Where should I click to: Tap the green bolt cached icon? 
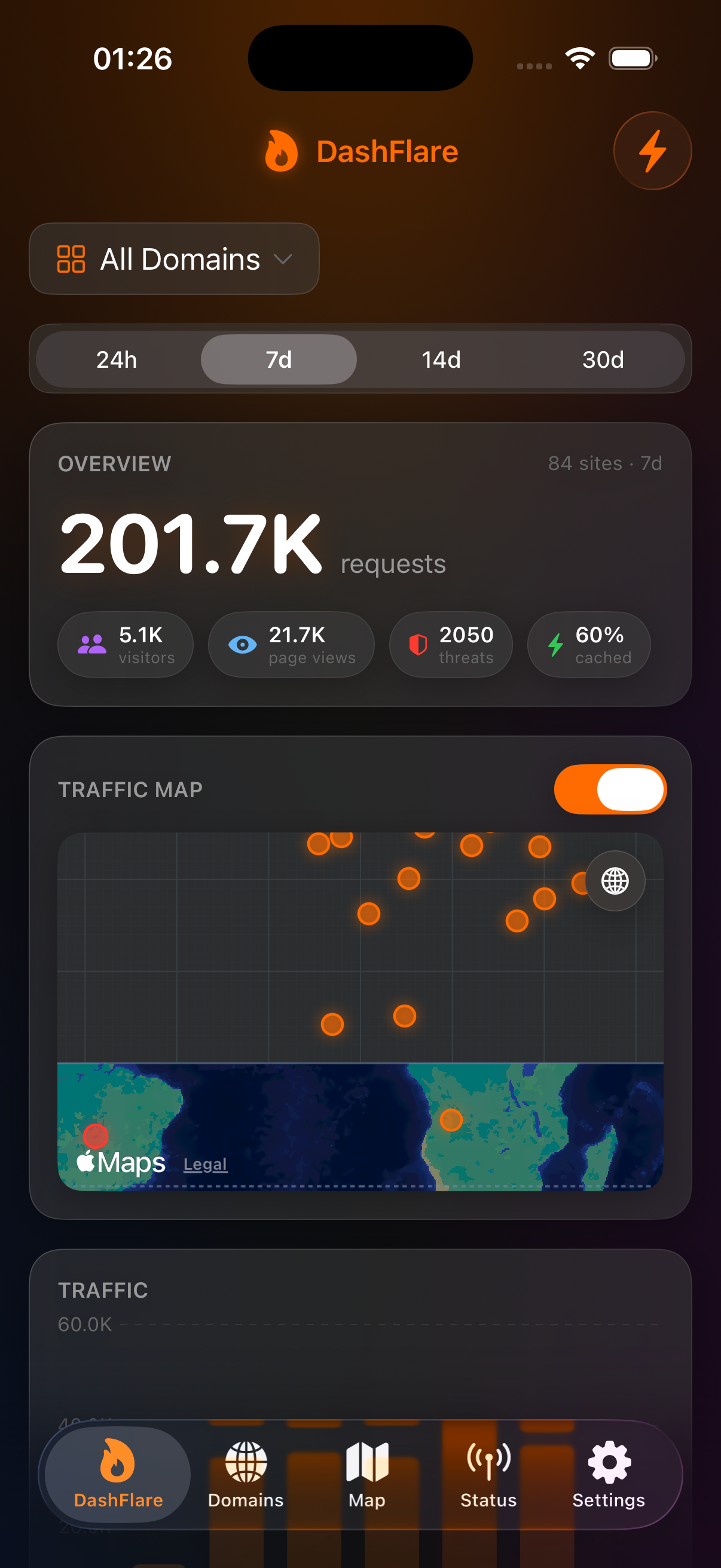pyautogui.click(x=555, y=645)
